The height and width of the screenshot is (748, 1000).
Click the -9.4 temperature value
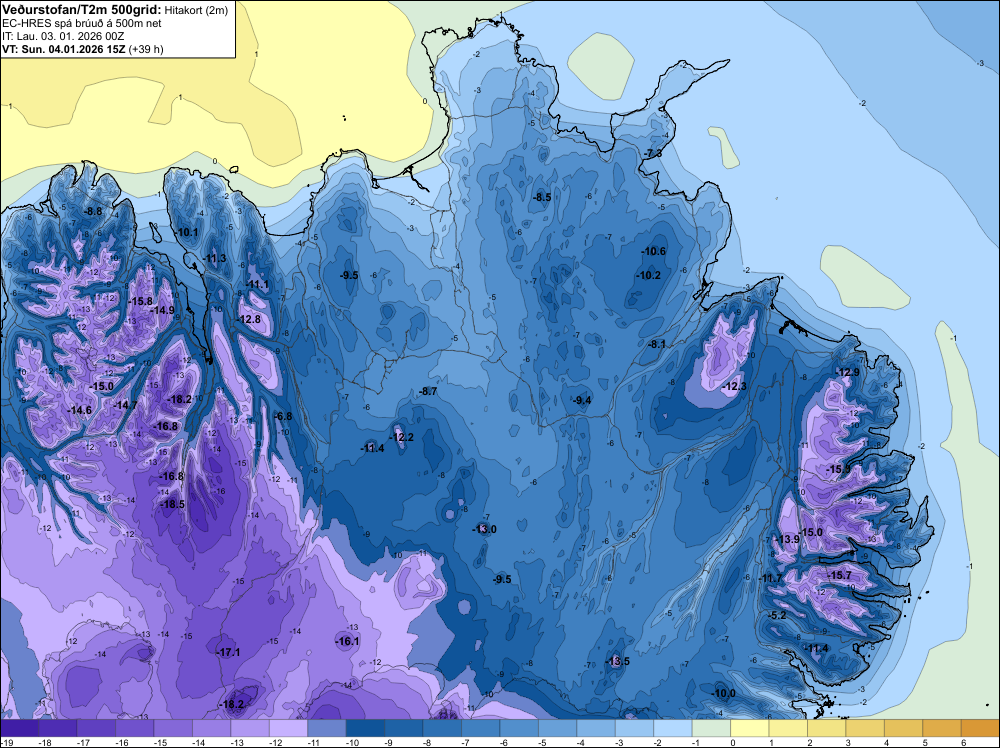[582, 400]
